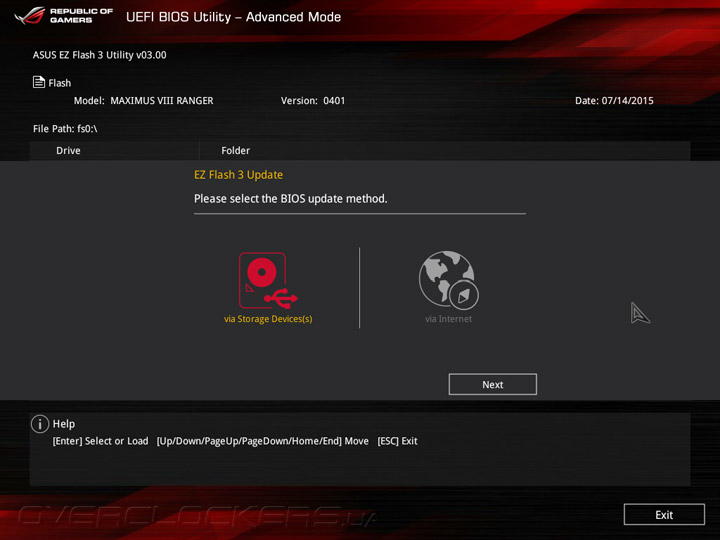The height and width of the screenshot is (540, 720).
Task: Click the 'via Internet' label
Action: point(448,319)
